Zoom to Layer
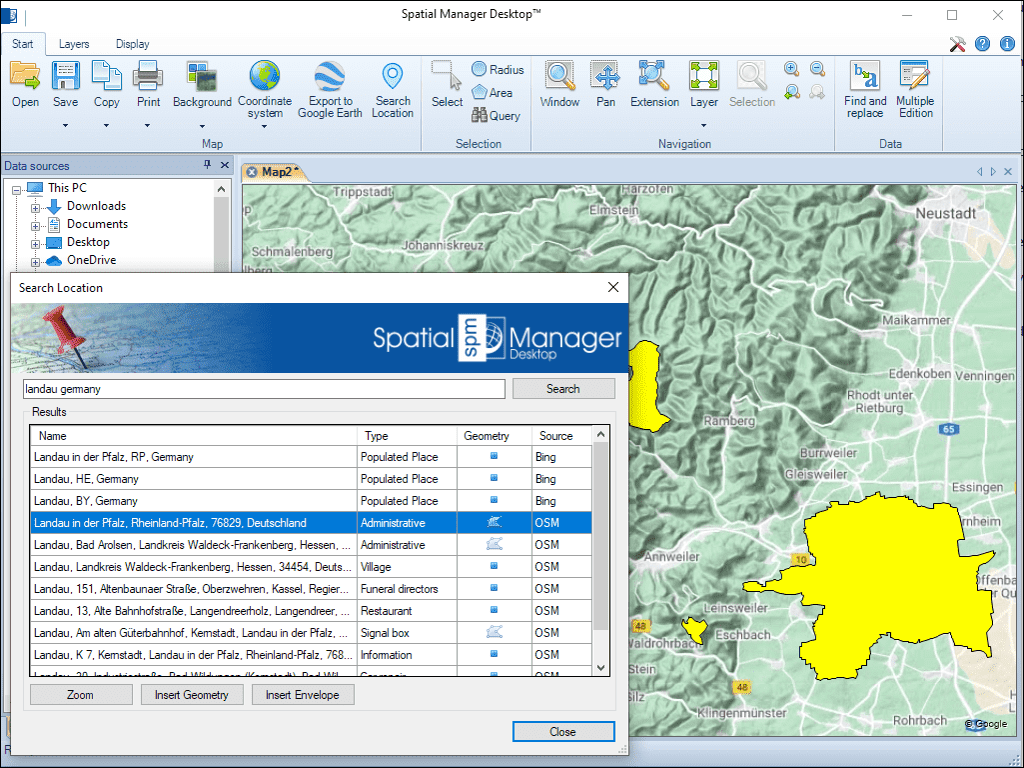1024x768 pixels. pyautogui.click(x=704, y=85)
